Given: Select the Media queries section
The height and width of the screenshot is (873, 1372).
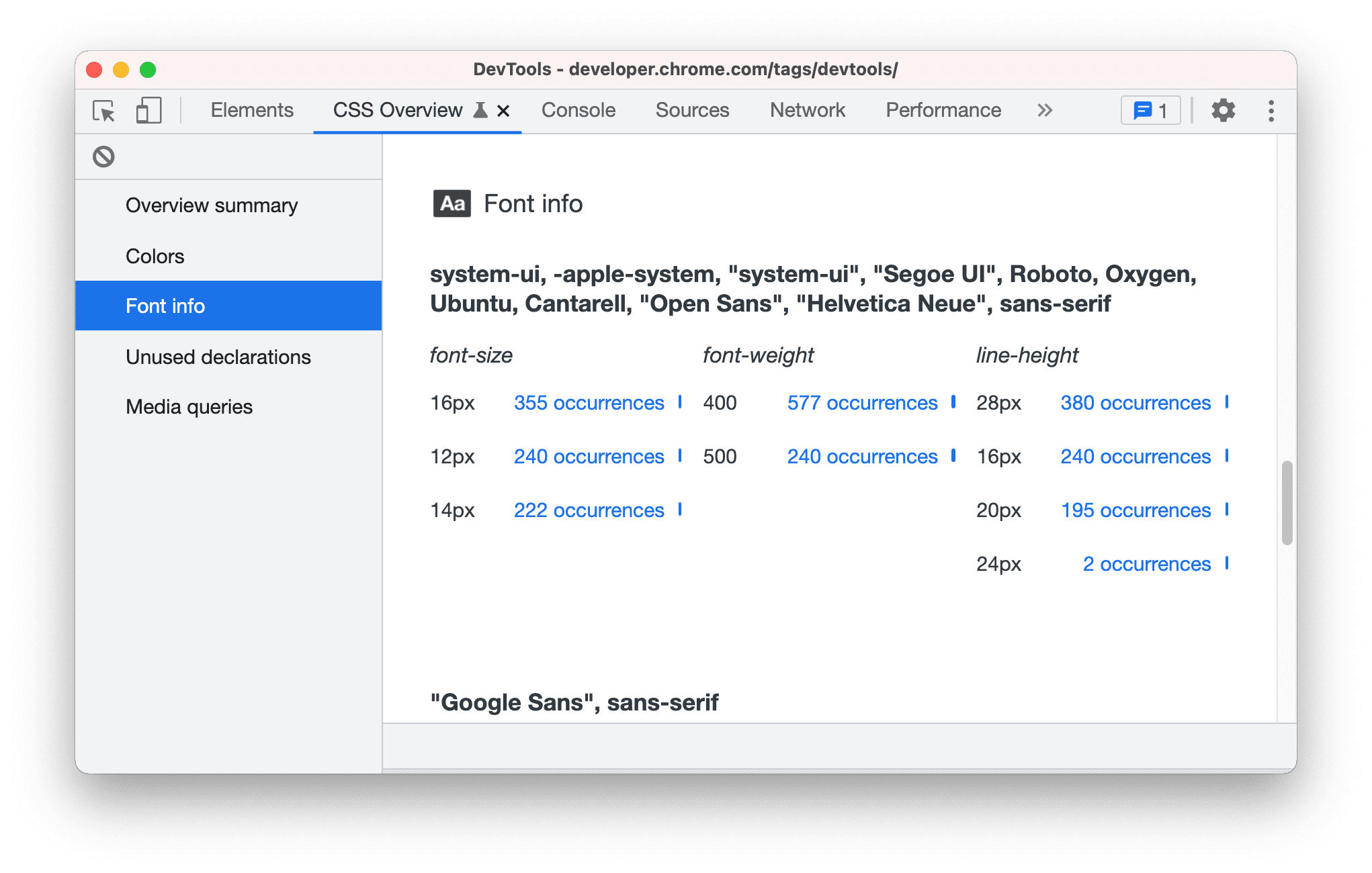Looking at the screenshot, I should (190, 405).
